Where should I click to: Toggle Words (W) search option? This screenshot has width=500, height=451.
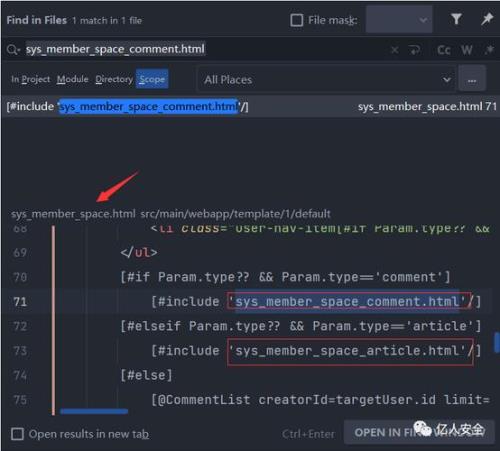467,50
